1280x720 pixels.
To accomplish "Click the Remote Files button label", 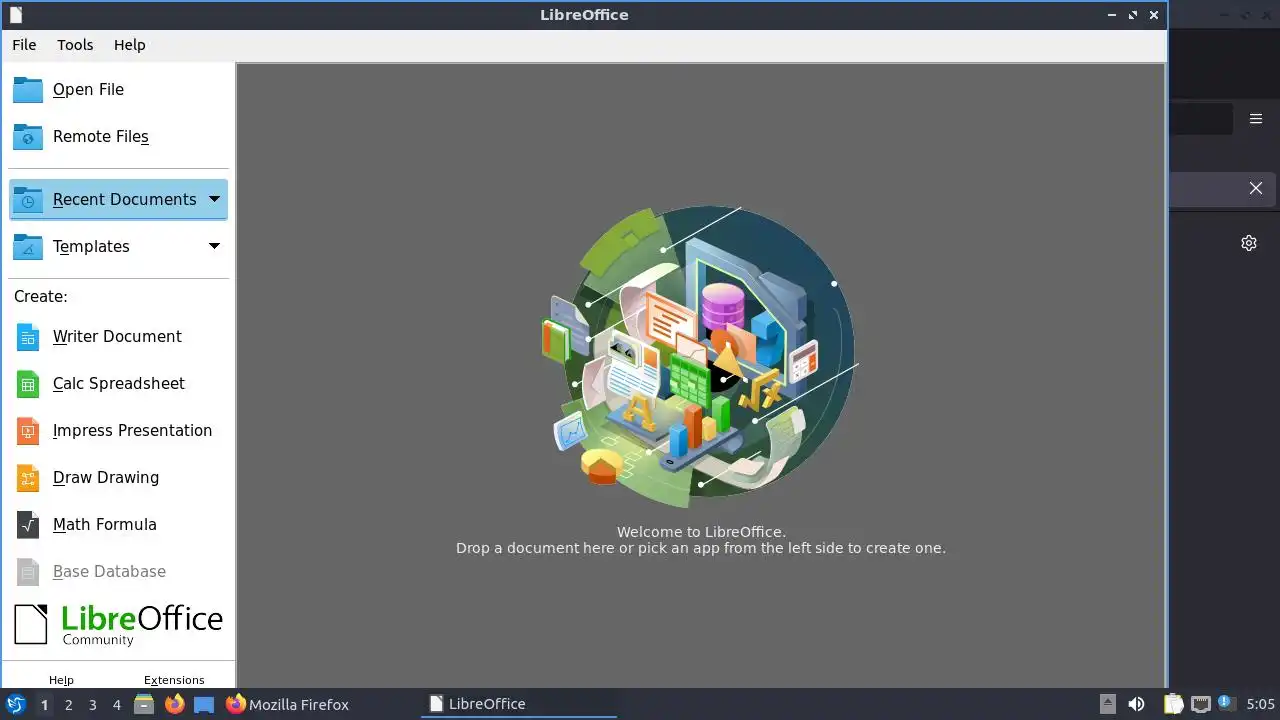I will tap(101, 137).
